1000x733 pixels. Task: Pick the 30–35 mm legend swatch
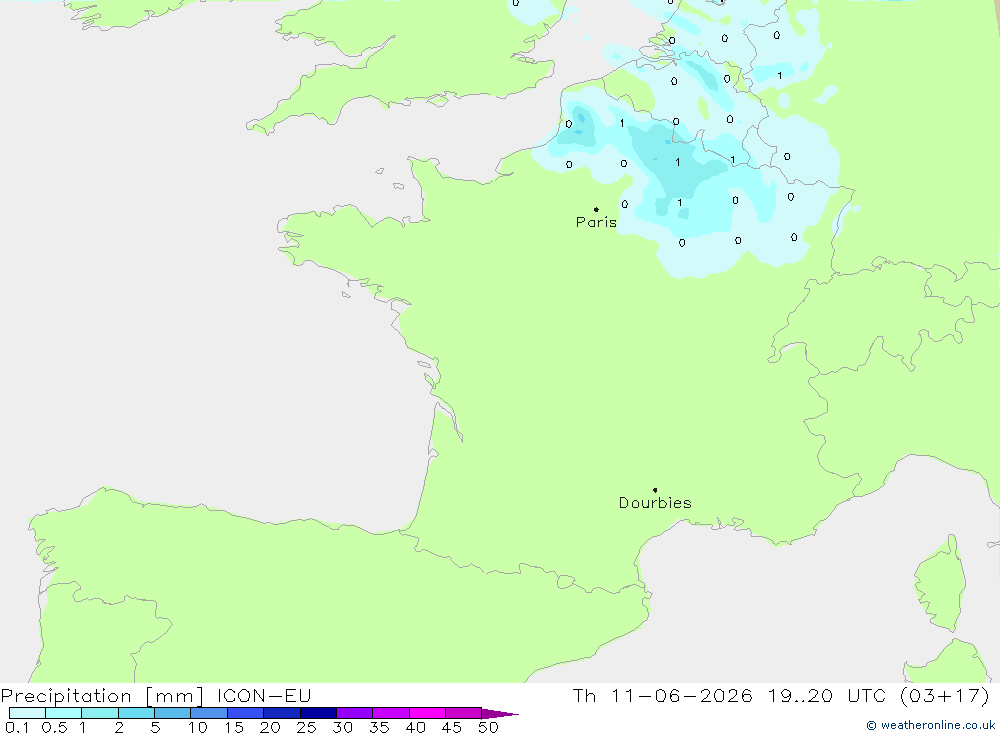coord(355,713)
